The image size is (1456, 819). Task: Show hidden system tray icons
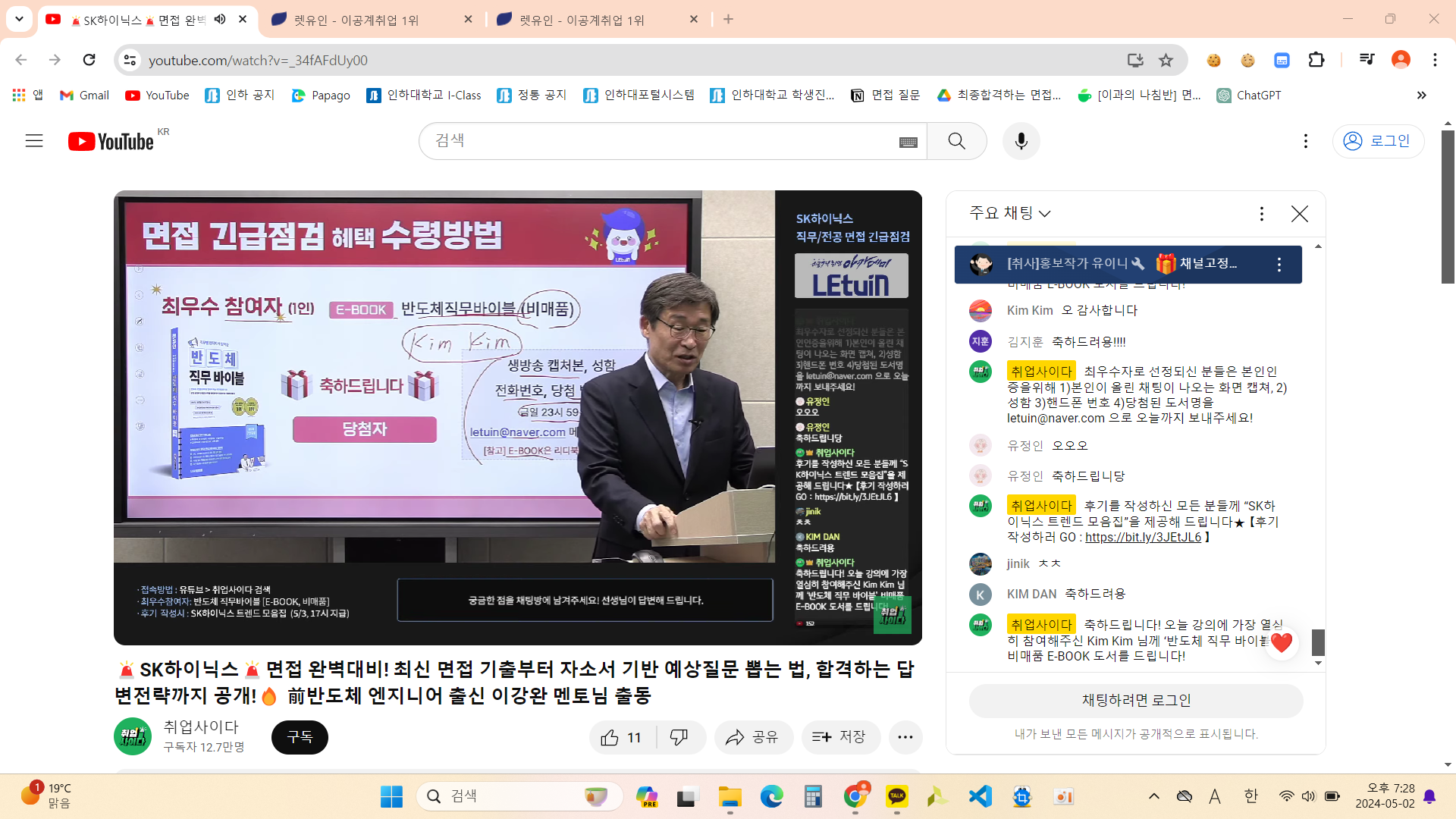click(1153, 796)
